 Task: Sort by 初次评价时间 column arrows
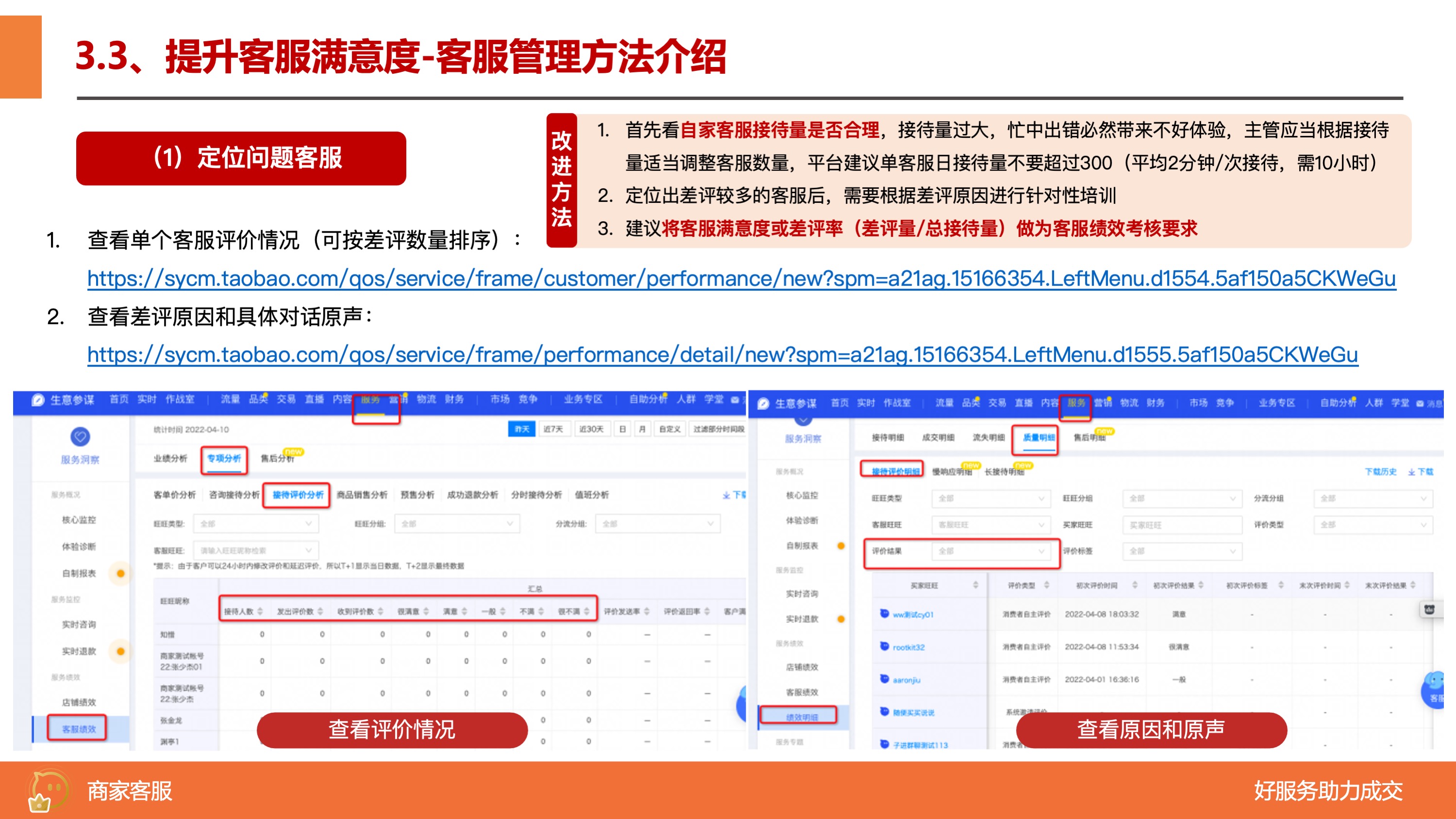pos(1135,585)
